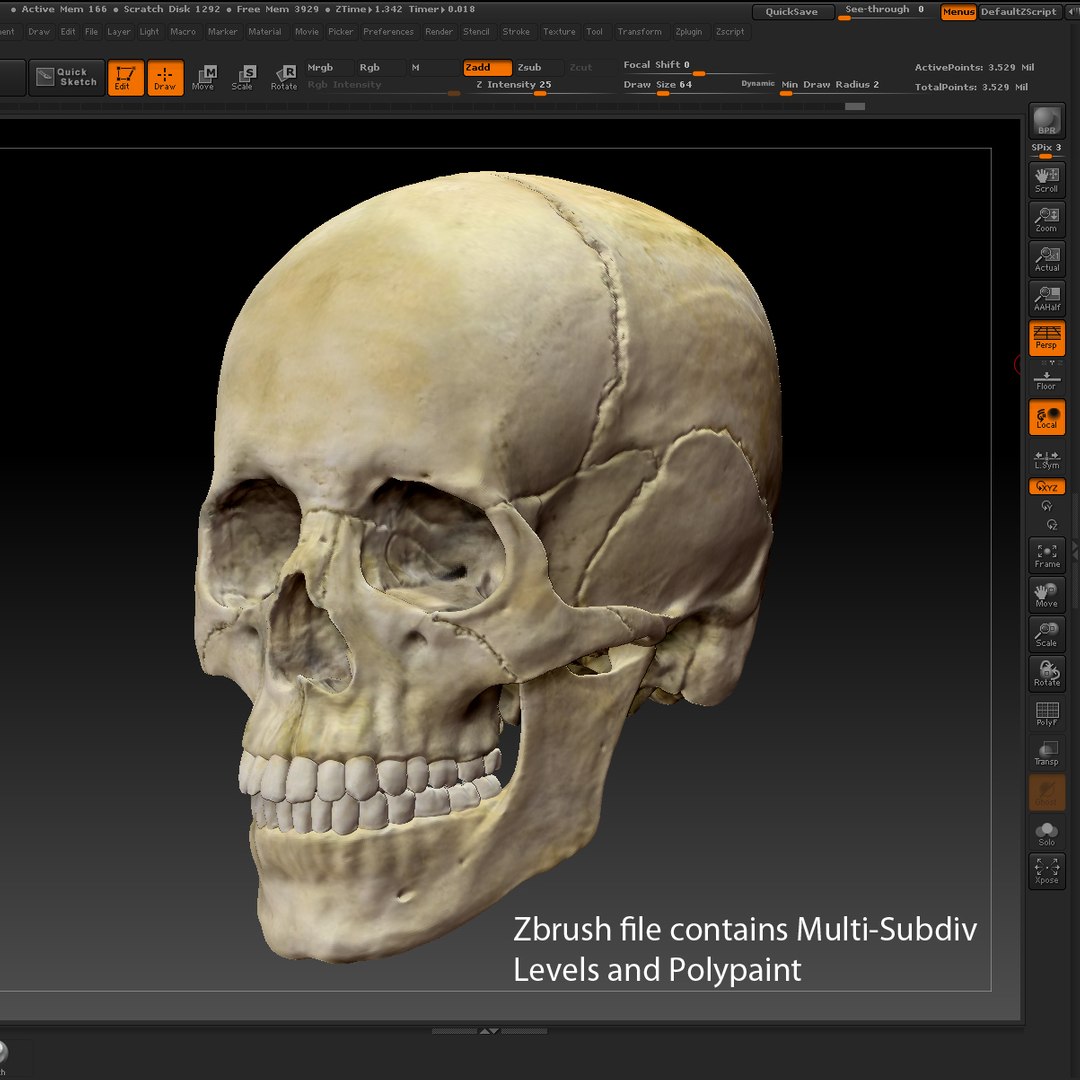Click the Zoom canvas icon
1080x1080 pixels.
point(1046,220)
